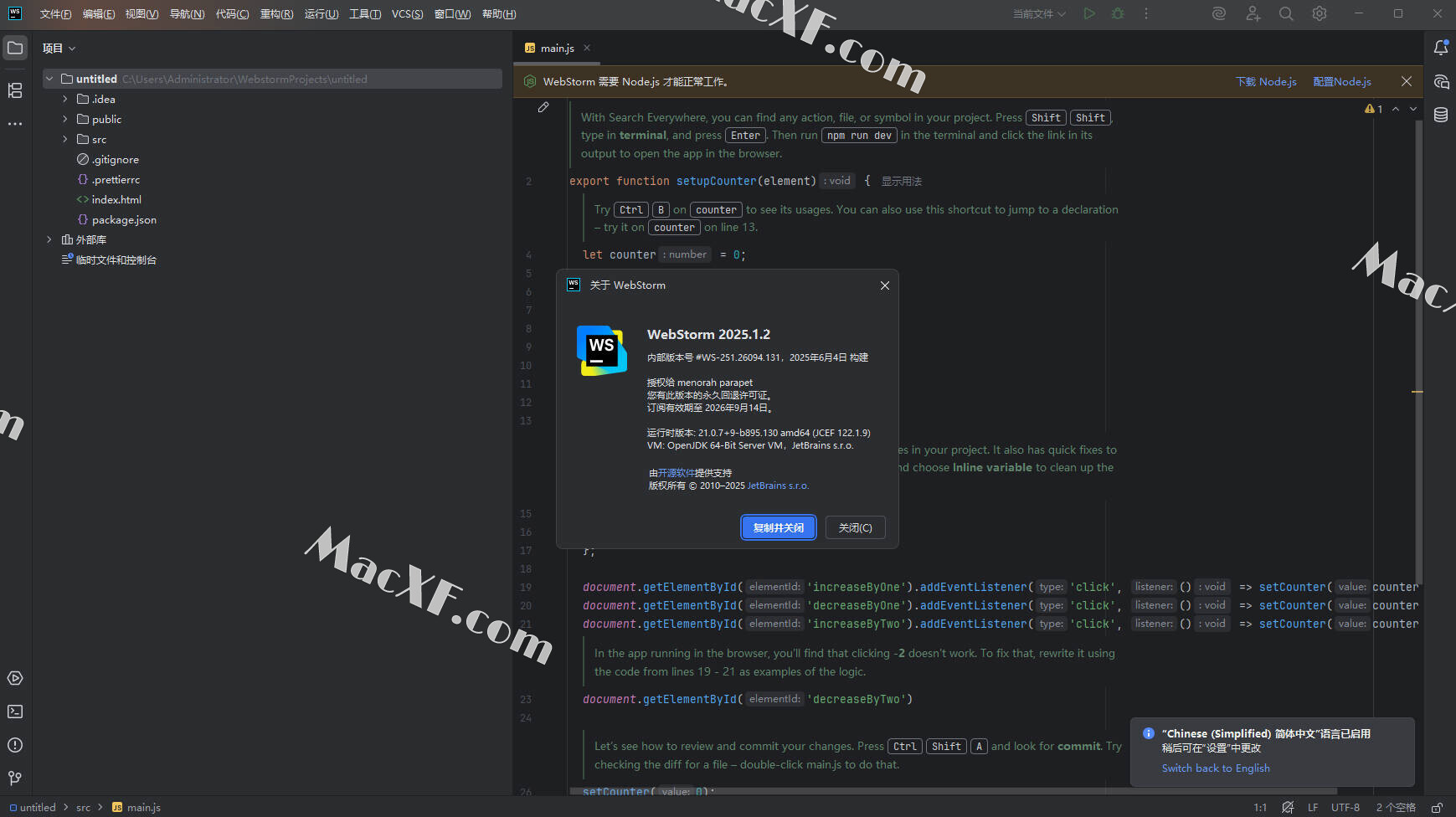Open the AI Assistant icon in right sidebar

[x=1441, y=81]
